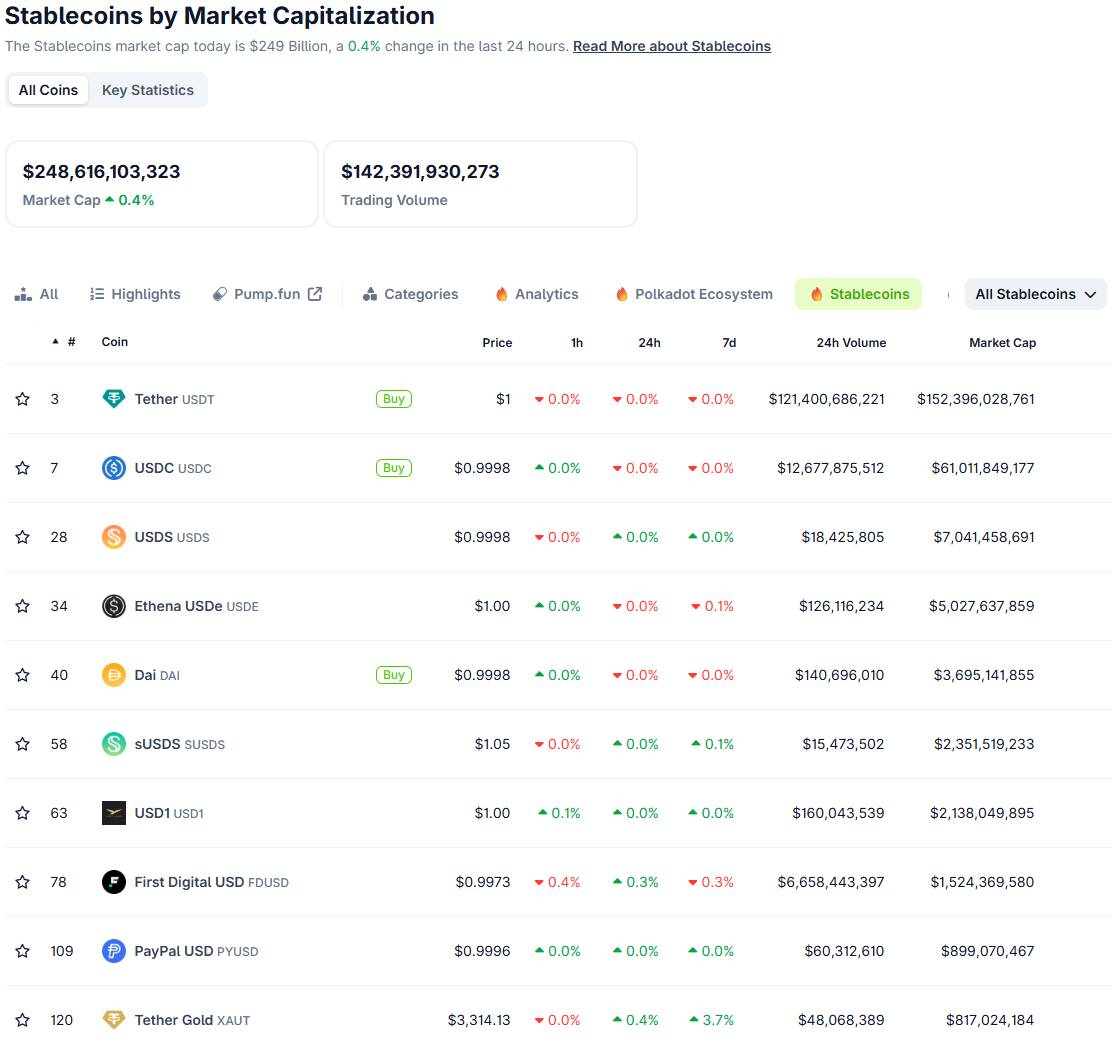Open the Dai coin page link
The width and height of the screenshot is (1112, 1047).
157,675
